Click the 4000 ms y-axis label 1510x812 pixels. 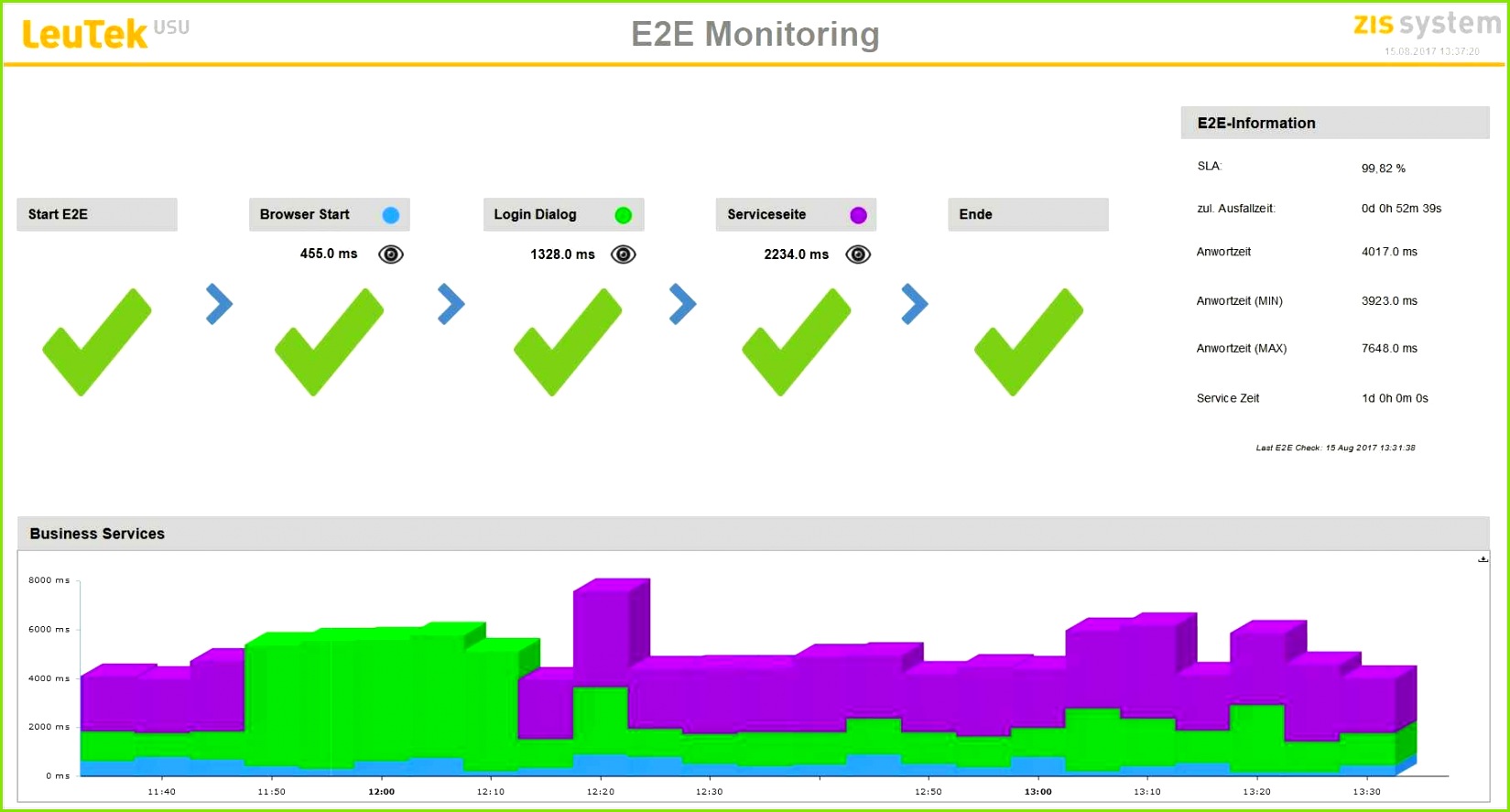coord(49,679)
